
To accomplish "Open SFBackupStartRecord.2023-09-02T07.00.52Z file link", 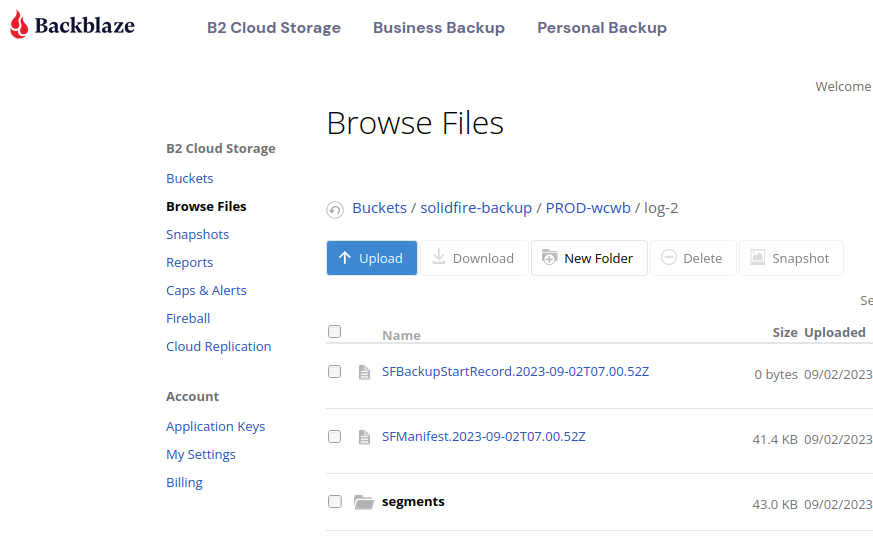I will 516,371.
